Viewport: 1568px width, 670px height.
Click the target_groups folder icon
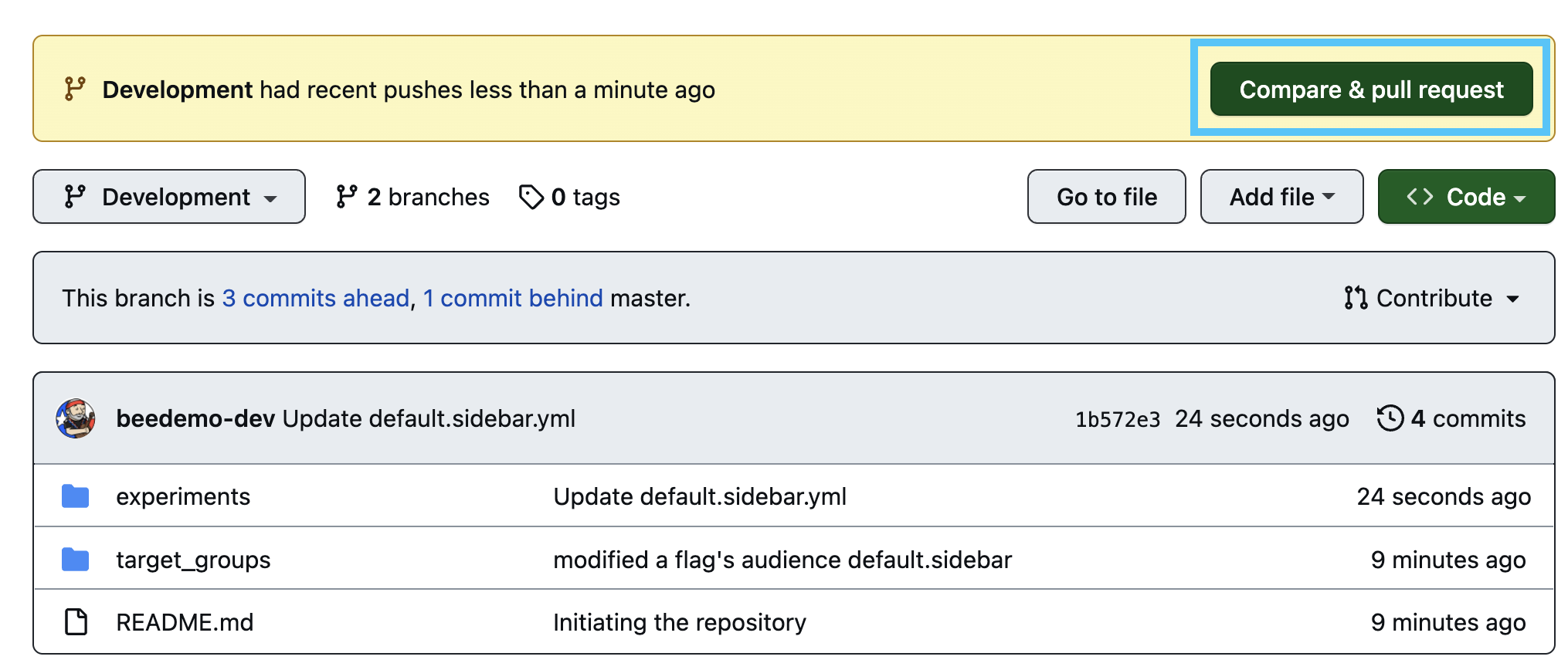[x=76, y=560]
